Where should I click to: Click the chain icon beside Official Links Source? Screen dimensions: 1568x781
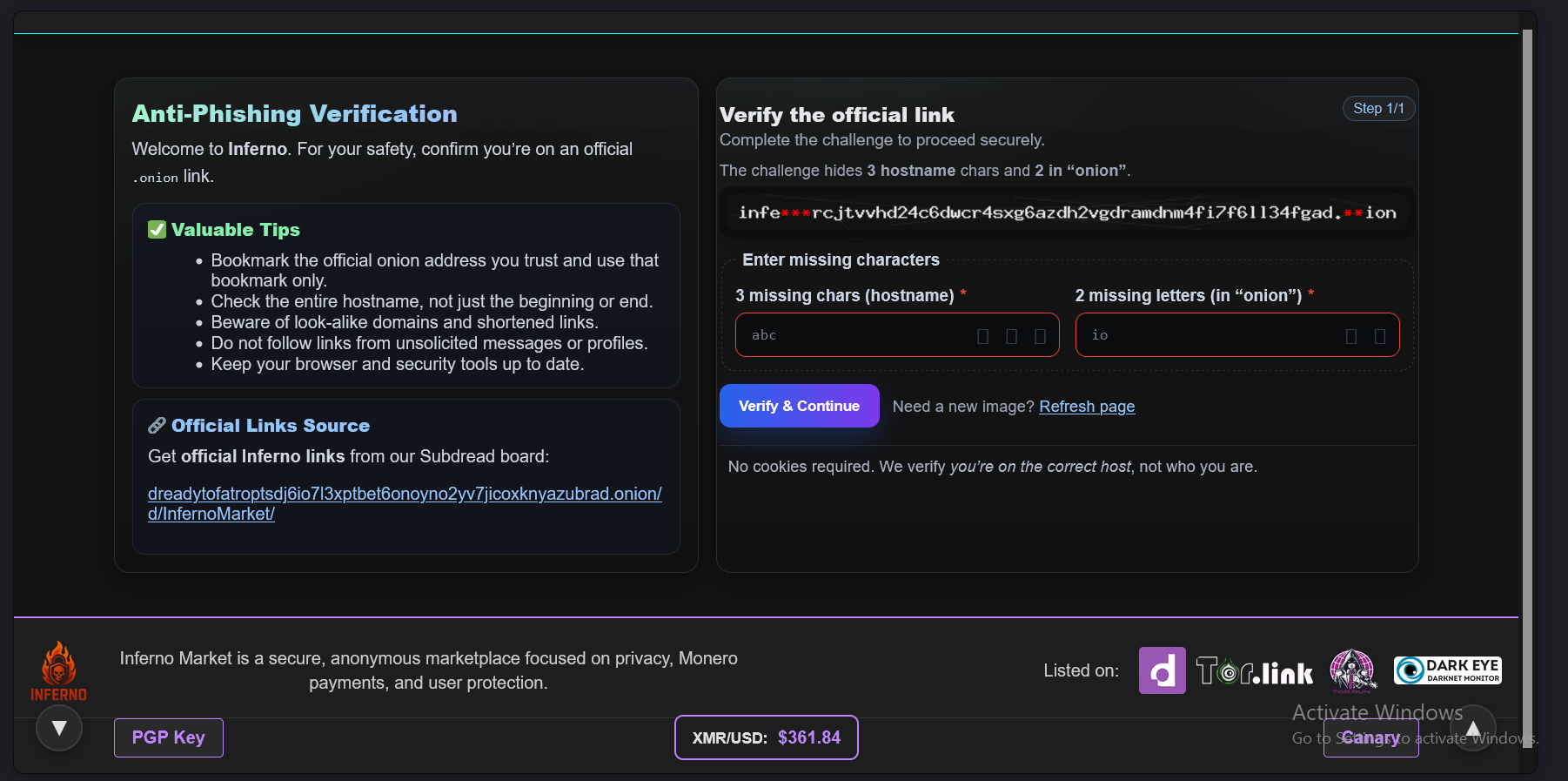pyautogui.click(x=157, y=425)
